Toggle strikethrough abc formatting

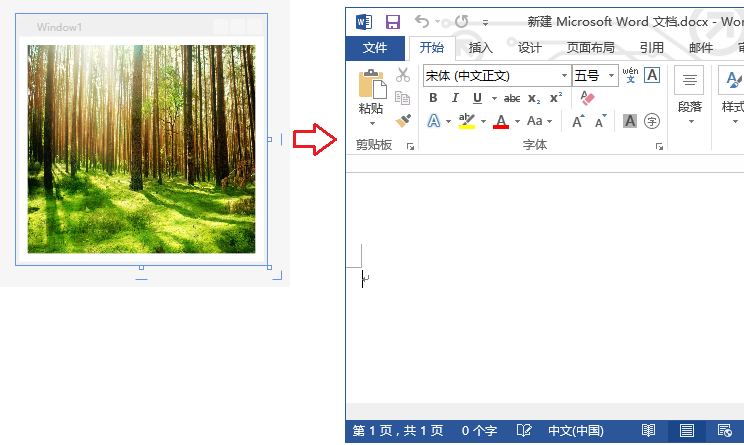tap(512, 98)
